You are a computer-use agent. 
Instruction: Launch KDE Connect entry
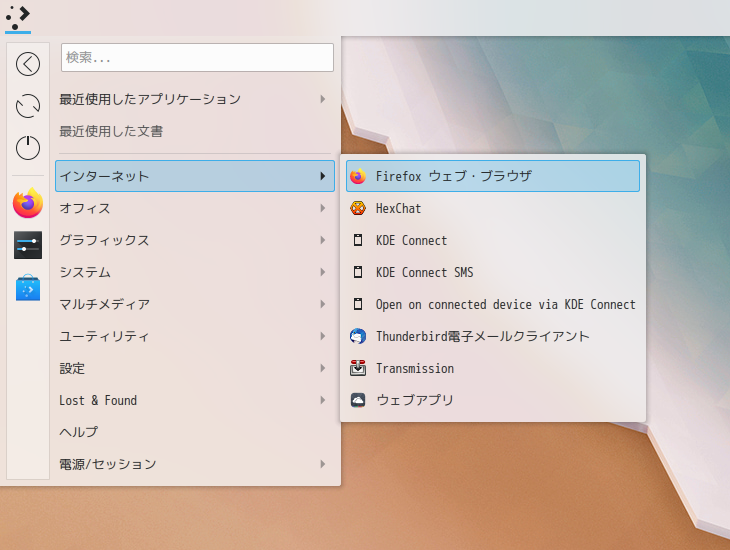click(493, 240)
